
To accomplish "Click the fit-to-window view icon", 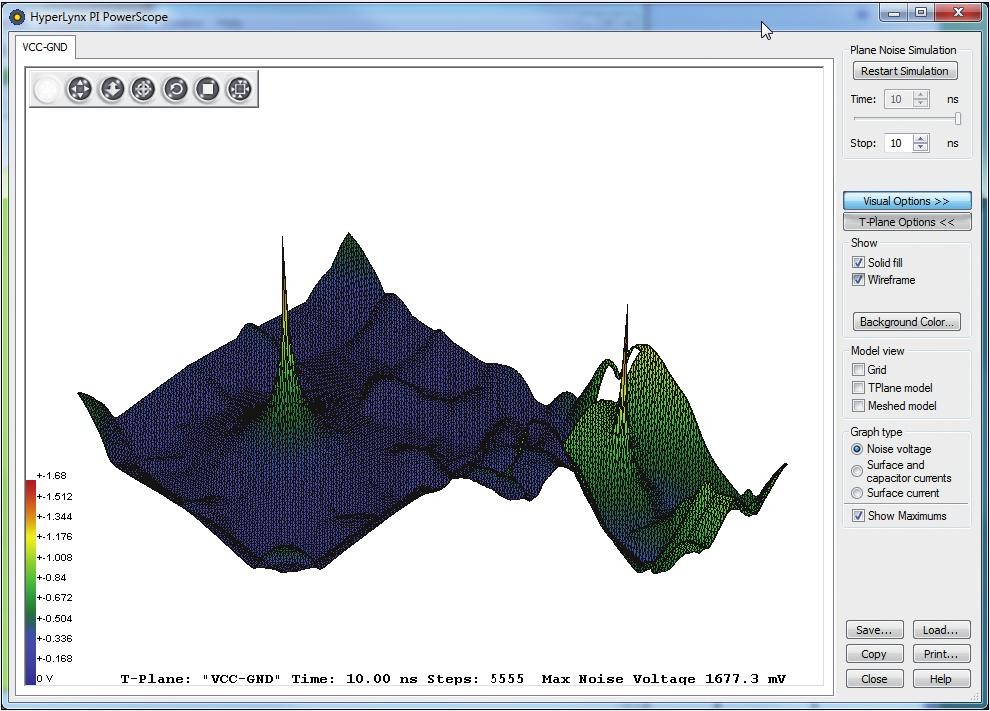I will 239,89.
